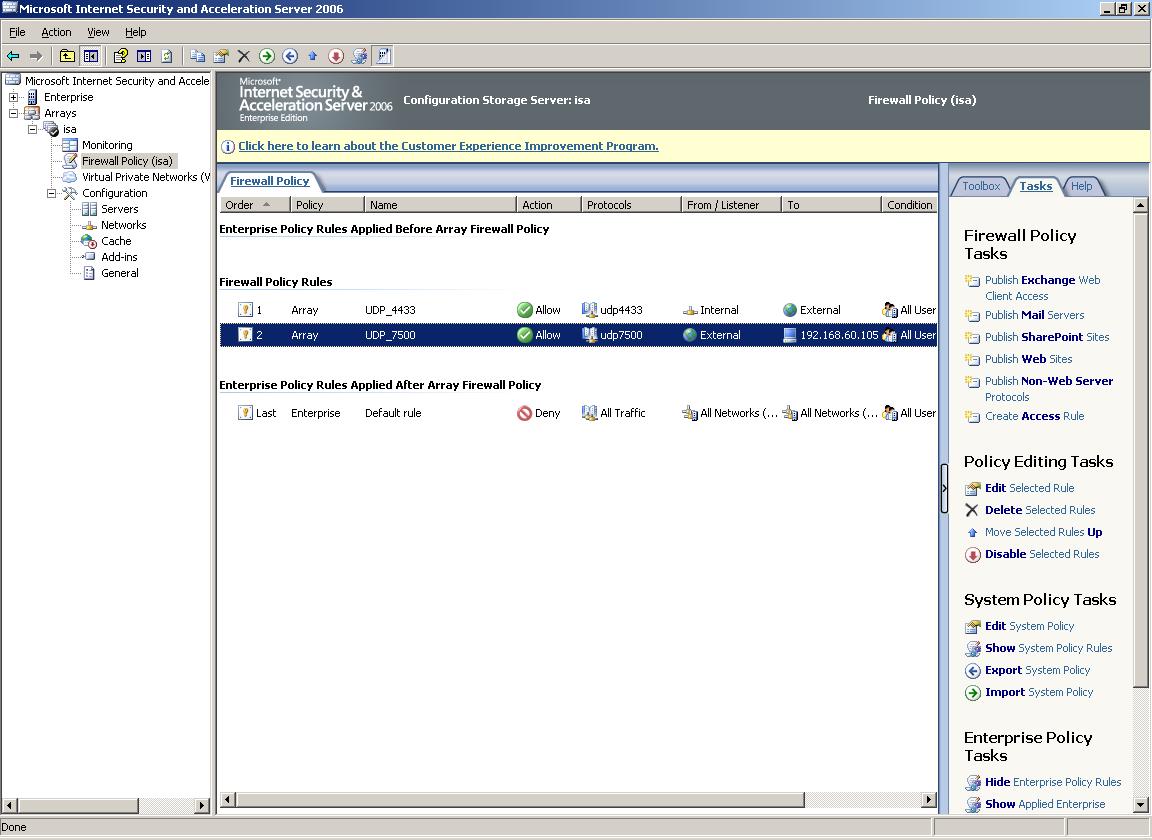Click the red Disable Selected Rules toolbar icon
1152x840 pixels.
click(x=336, y=56)
